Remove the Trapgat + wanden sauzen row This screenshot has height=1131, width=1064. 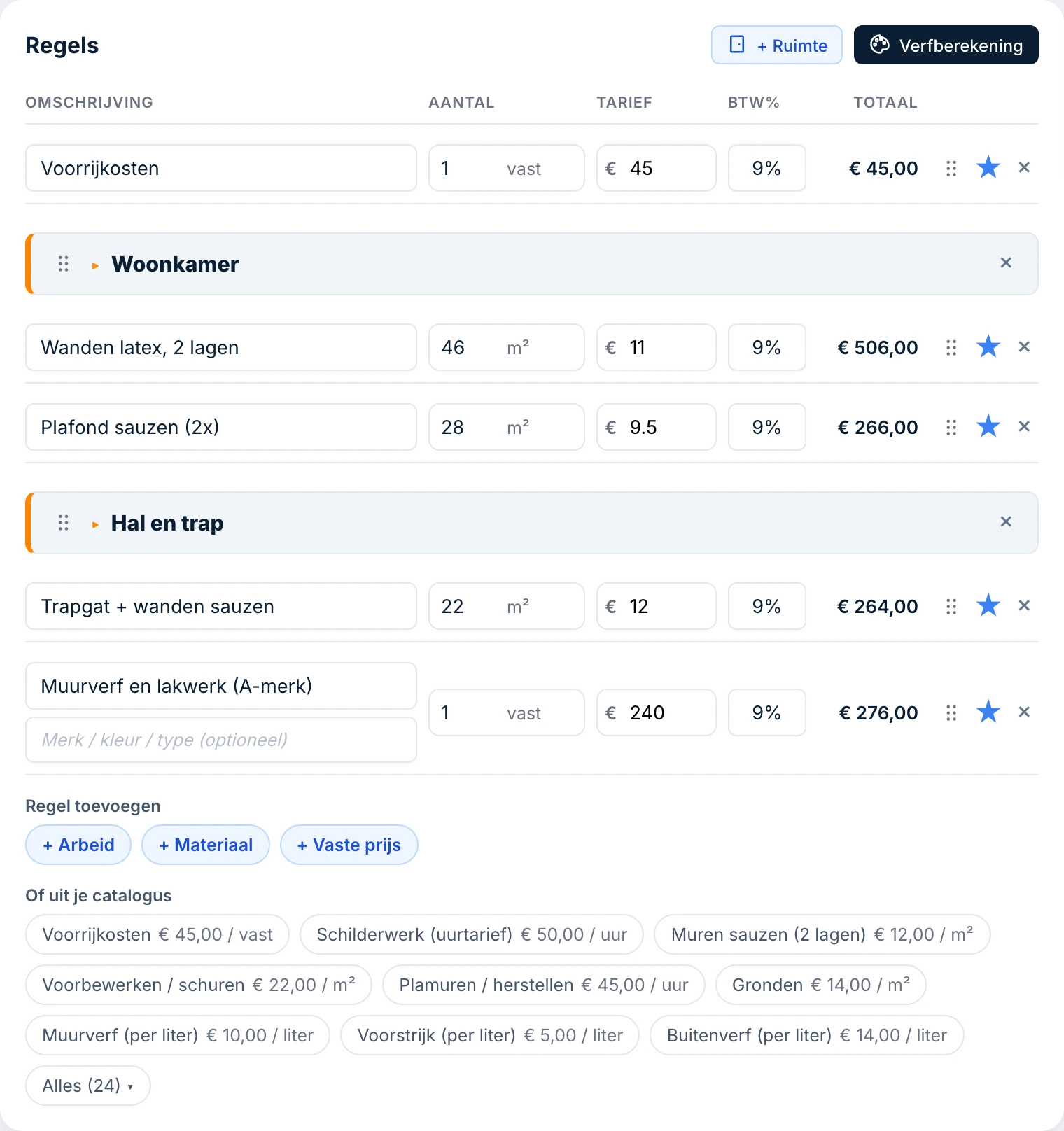click(1024, 605)
